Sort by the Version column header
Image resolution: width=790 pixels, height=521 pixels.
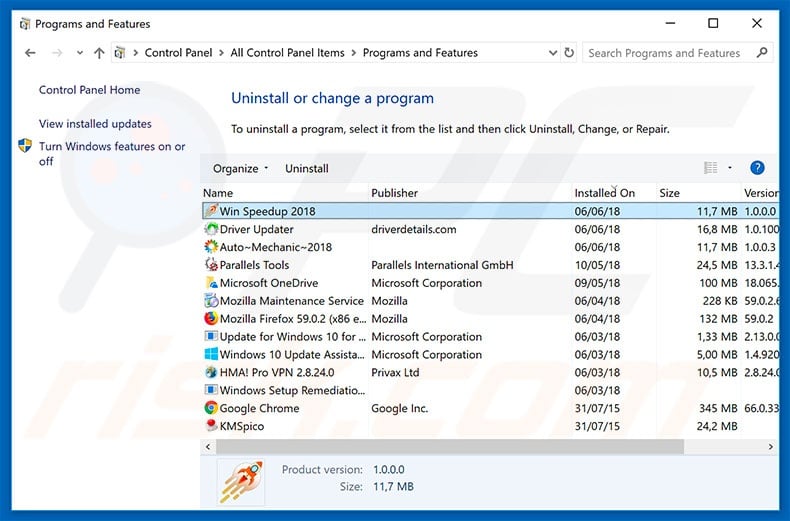[x=760, y=193]
